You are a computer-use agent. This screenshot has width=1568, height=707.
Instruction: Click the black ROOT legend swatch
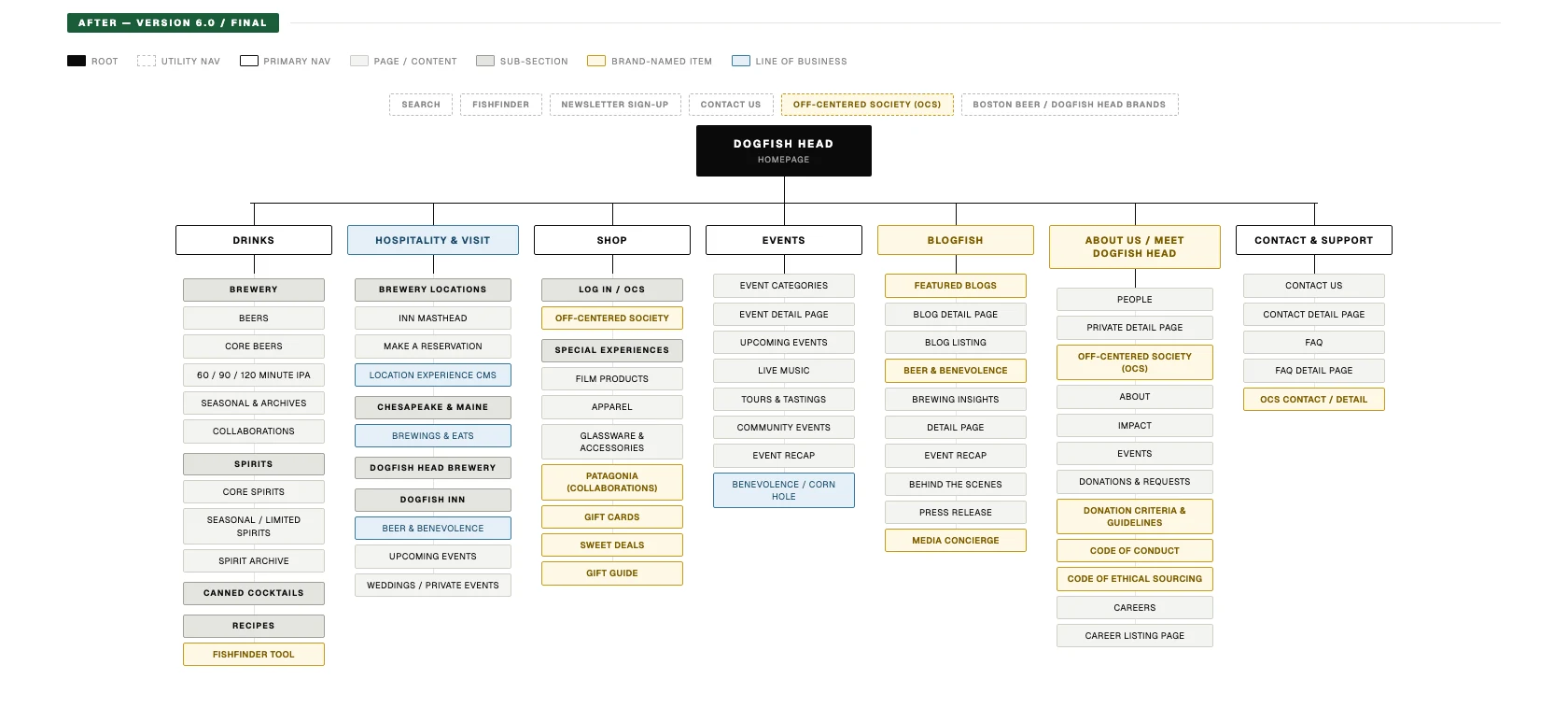77,61
